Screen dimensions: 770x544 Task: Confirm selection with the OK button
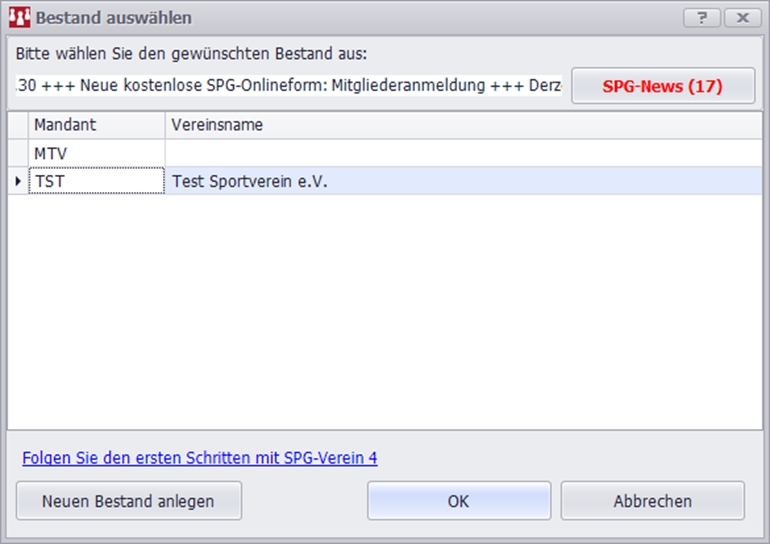pyautogui.click(x=458, y=501)
